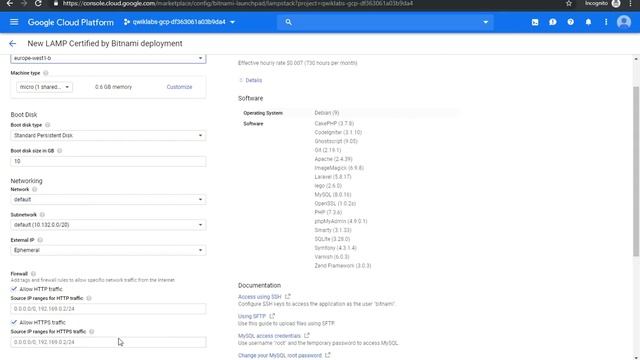Show help for External IP
This screenshot has height=360, width=640.
coord(40,240)
